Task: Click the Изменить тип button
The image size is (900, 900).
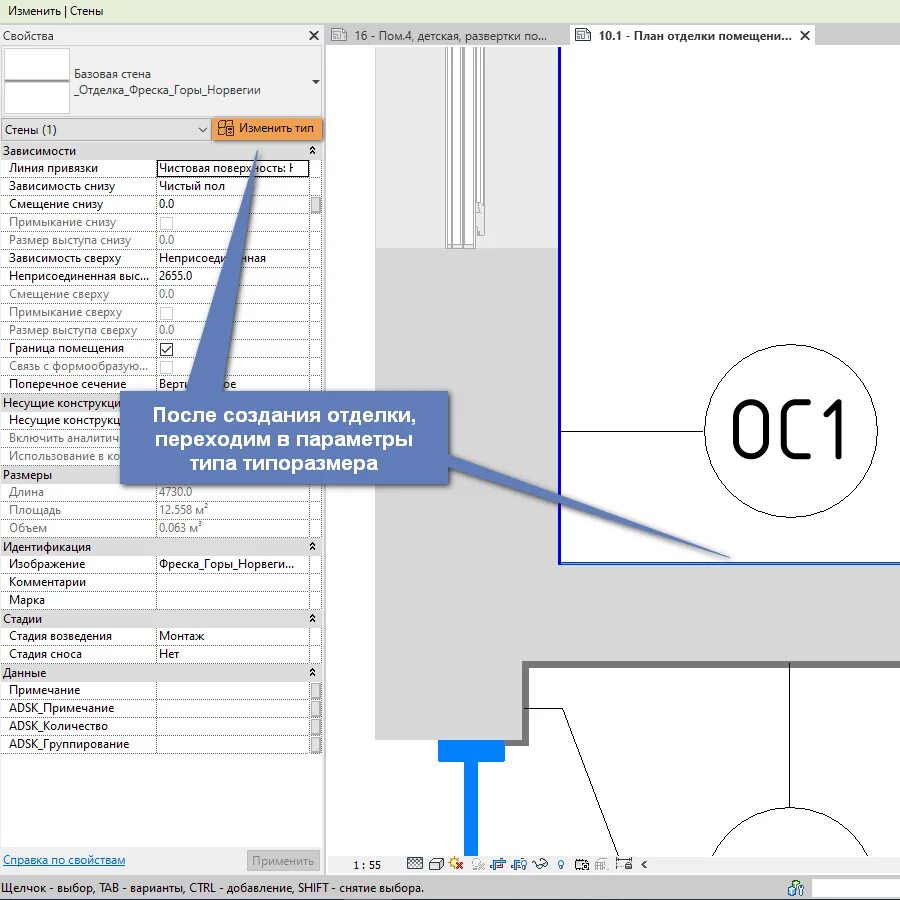Action: point(267,129)
